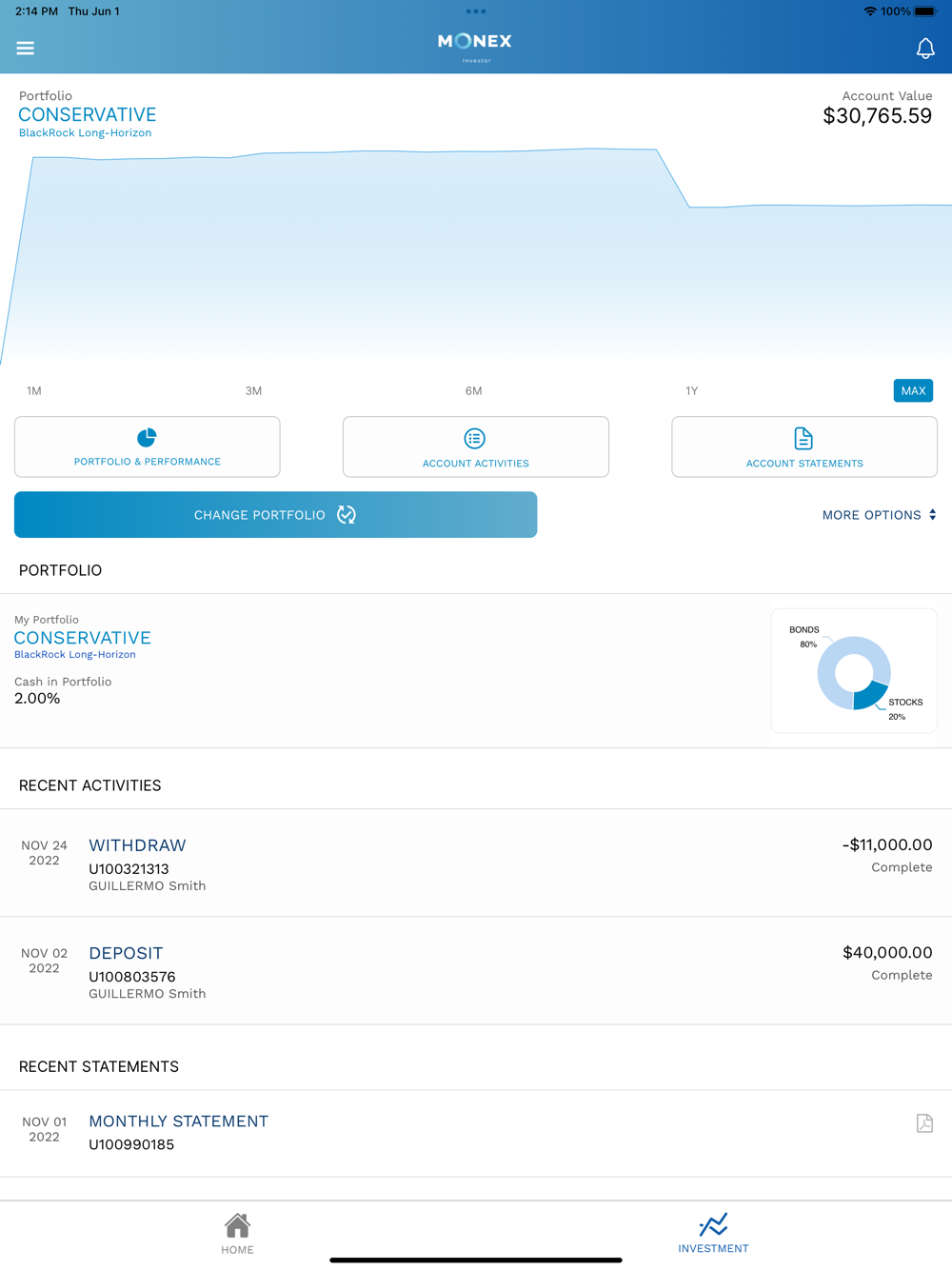The width and height of the screenshot is (952, 1270).
Task: Click the RECENT STATEMENTS heading
Action: pyautogui.click(x=98, y=1066)
